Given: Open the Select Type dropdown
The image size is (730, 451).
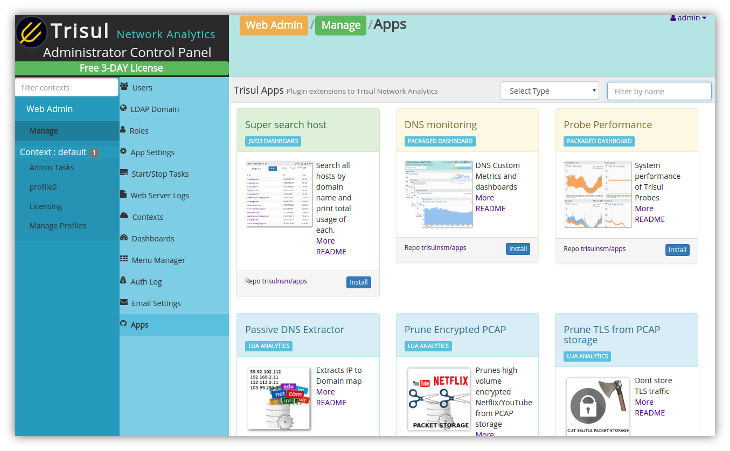Looking at the screenshot, I should pyautogui.click(x=549, y=91).
